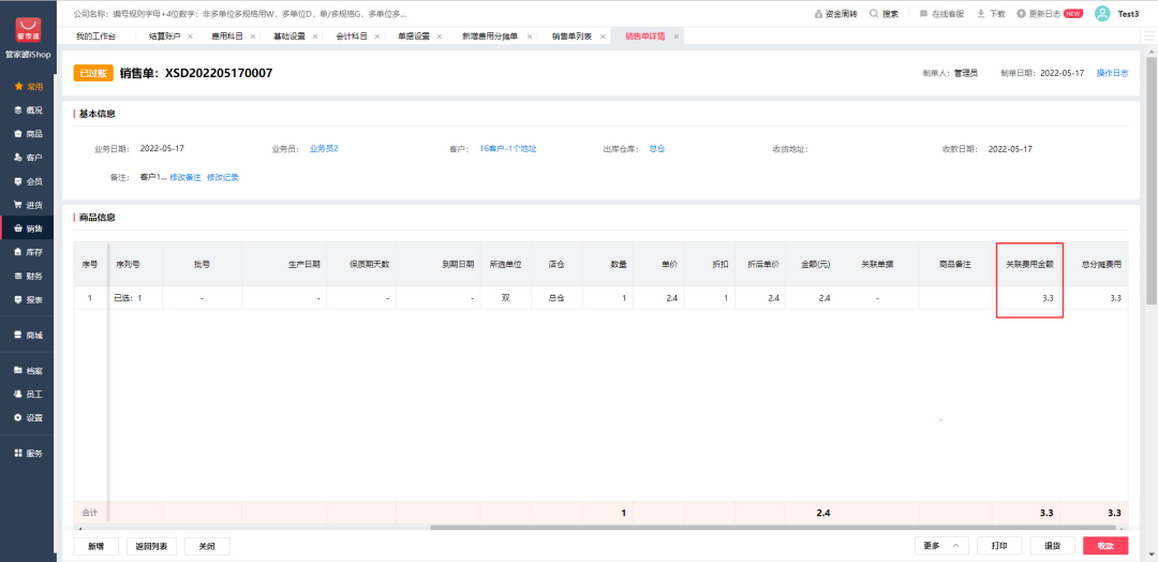
Task: Go to 客户 customers in sidebar
Action: click(x=28, y=158)
